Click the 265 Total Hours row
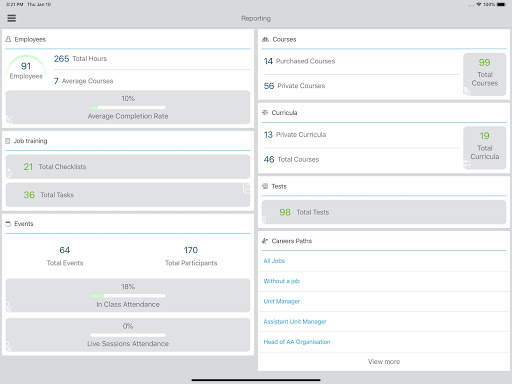This screenshot has width=512, height=384. point(152,59)
